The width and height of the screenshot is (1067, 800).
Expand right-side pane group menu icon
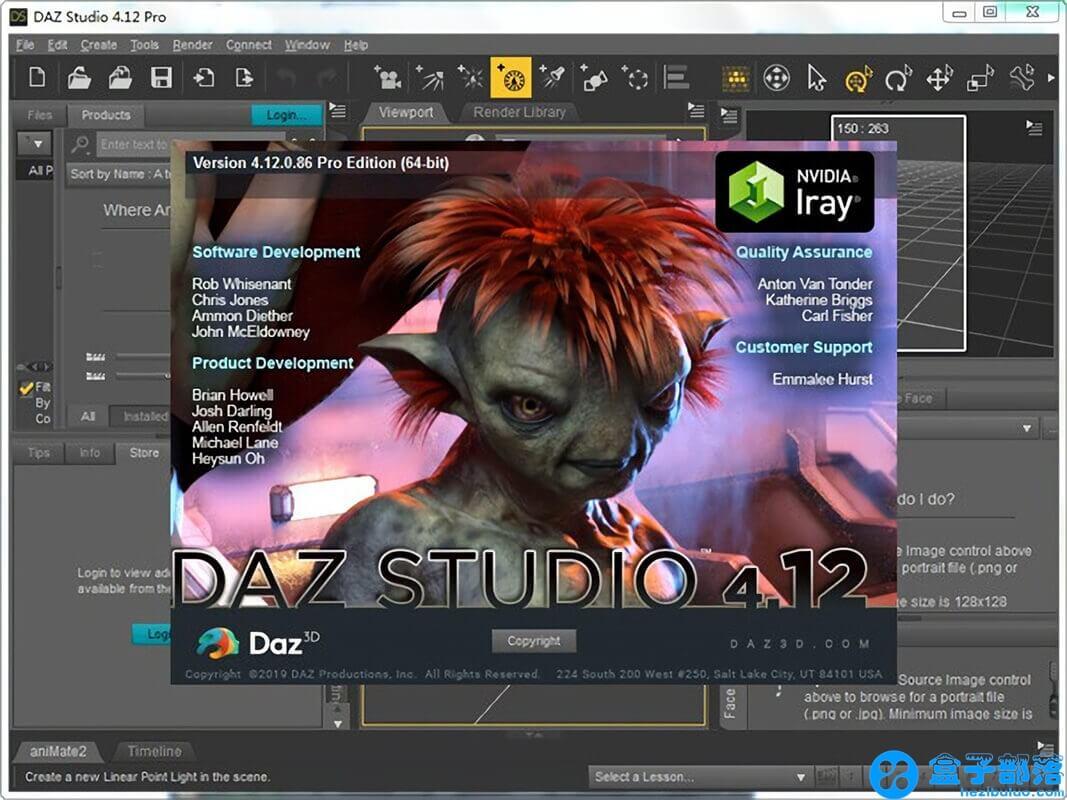pos(729,116)
